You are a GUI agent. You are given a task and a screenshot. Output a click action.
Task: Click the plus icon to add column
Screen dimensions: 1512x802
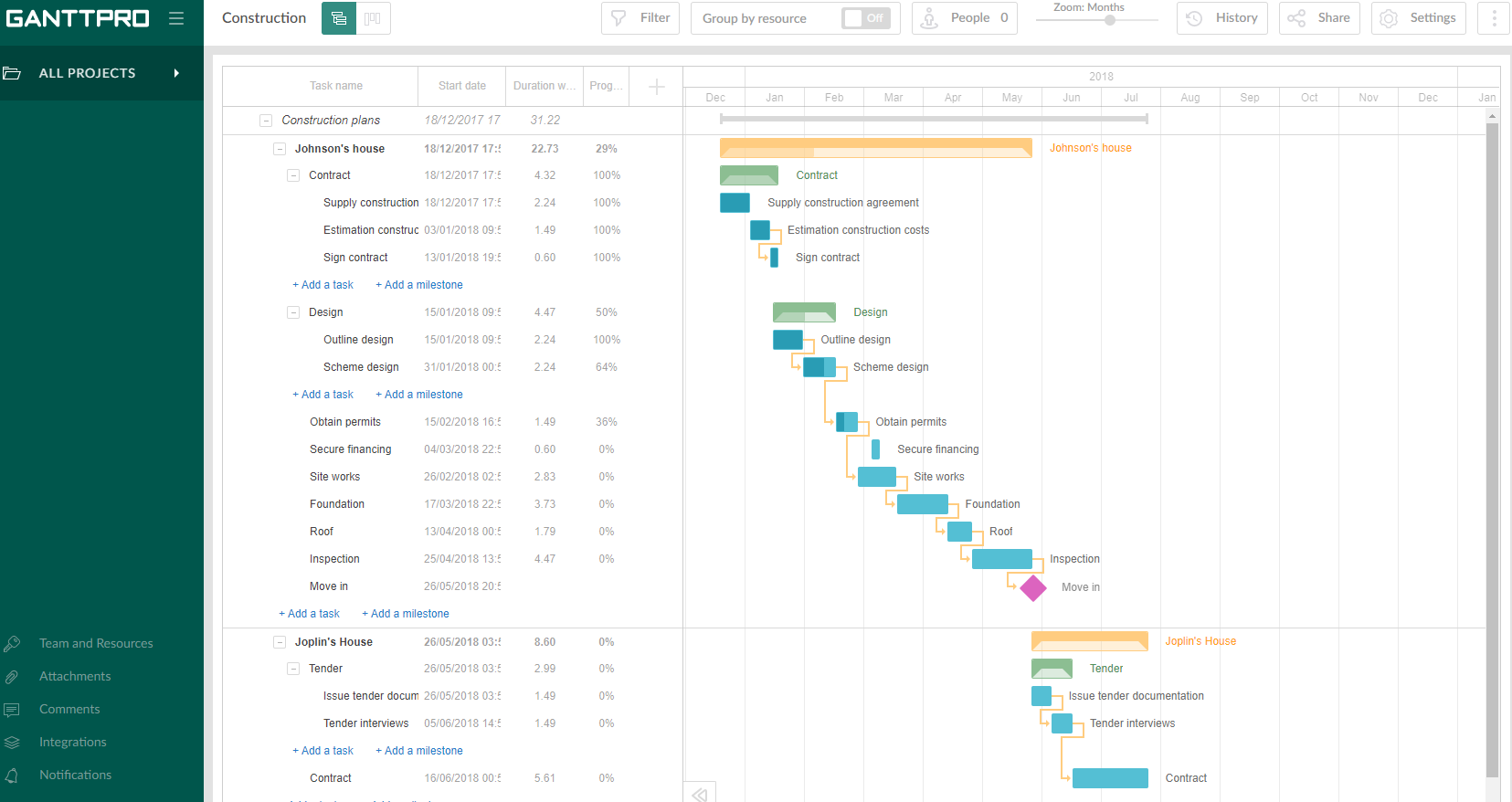pyautogui.click(x=656, y=87)
